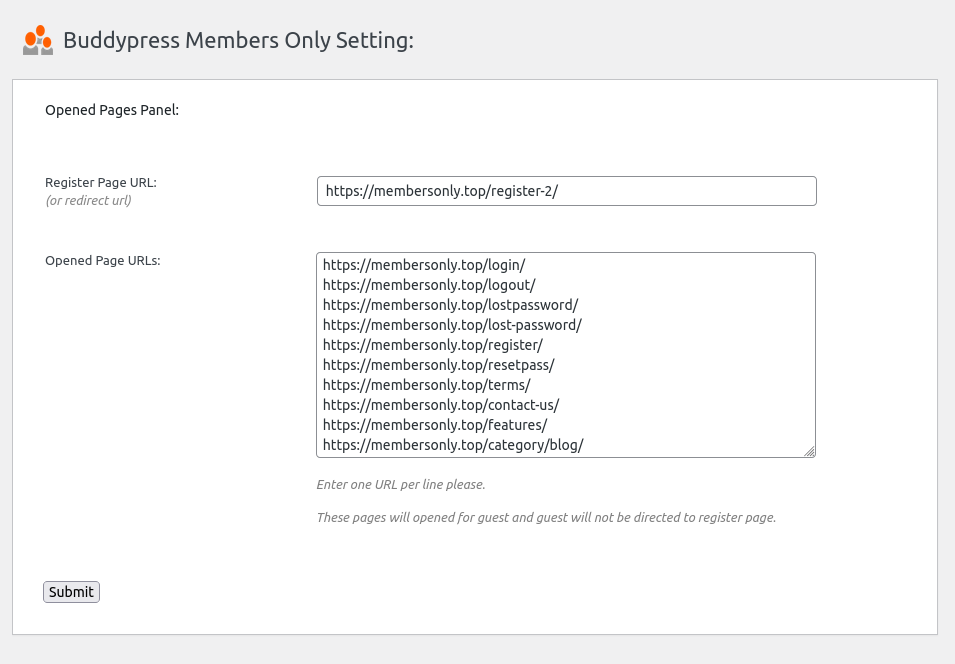This screenshot has width=955, height=664.
Task: Click inside the Opened Page URLs textarea
Action: coord(565,355)
